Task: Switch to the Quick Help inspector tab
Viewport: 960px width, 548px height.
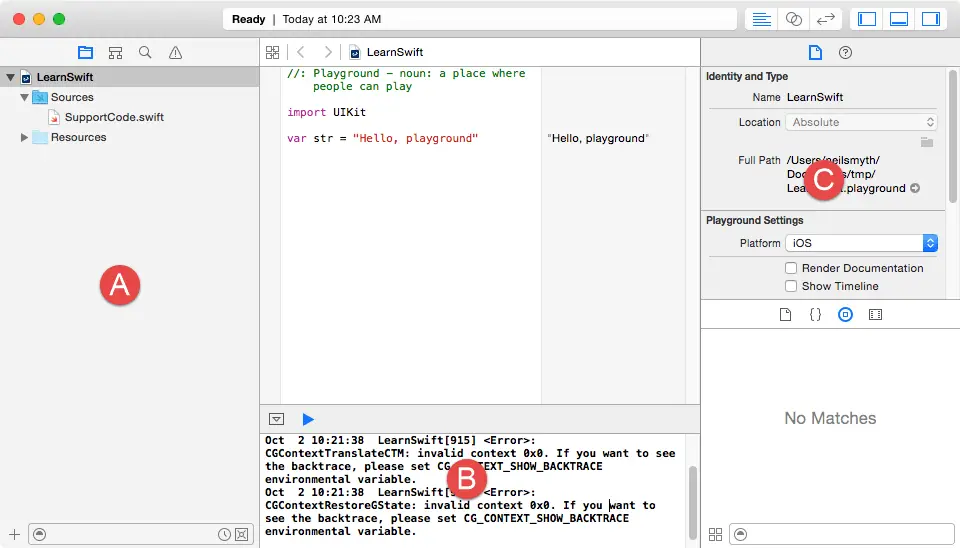Action: point(845,52)
